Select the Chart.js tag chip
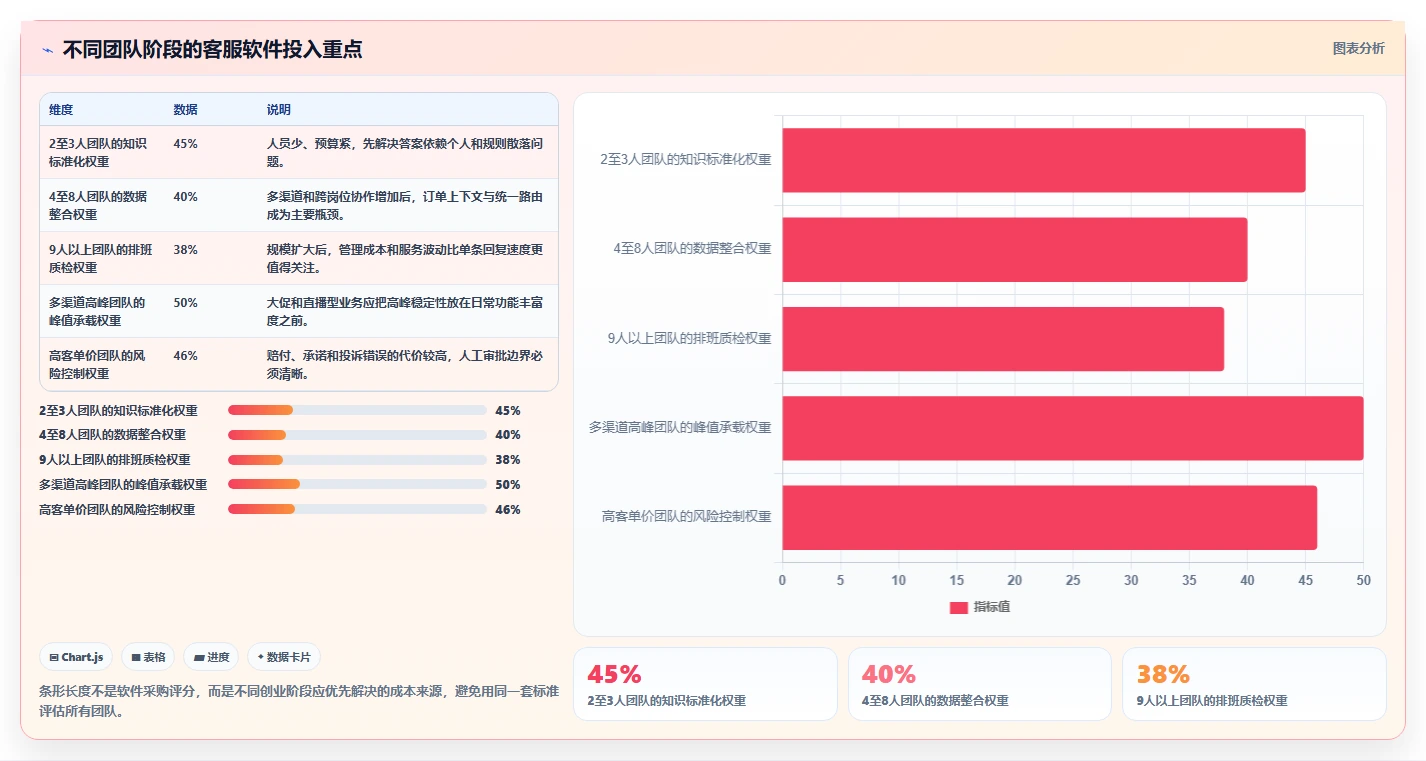 pyautogui.click(x=77, y=657)
